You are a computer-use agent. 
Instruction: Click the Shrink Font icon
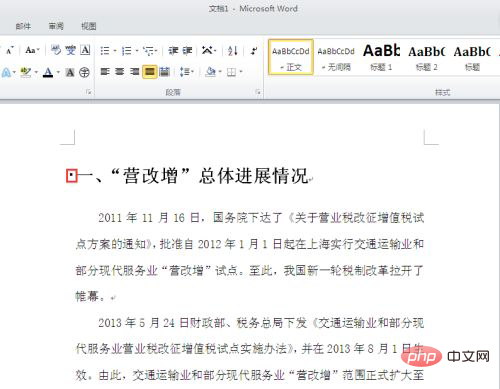[9, 51]
